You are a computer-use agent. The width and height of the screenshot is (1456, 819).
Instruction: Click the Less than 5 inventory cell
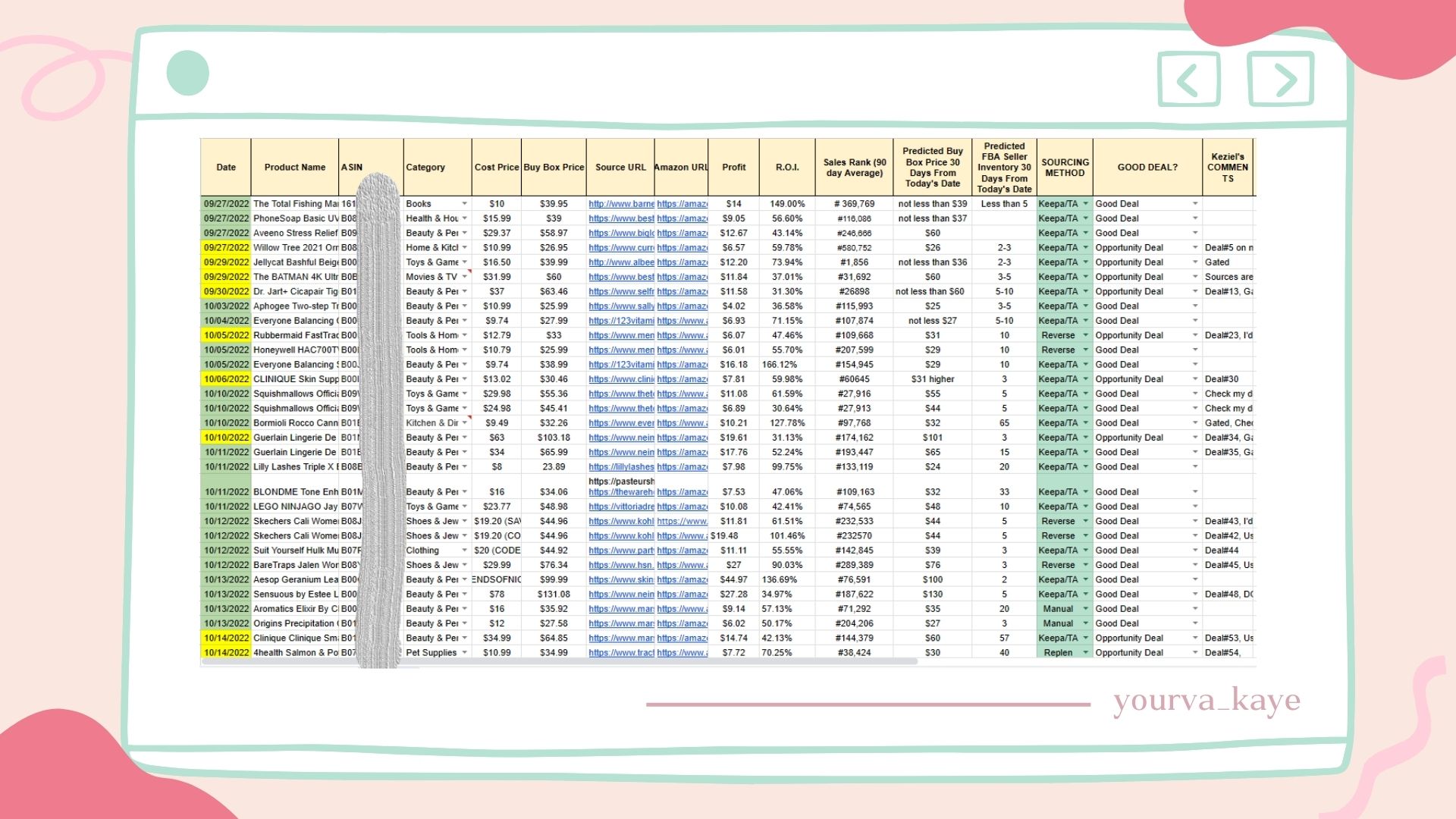click(x=1004, y=204)
